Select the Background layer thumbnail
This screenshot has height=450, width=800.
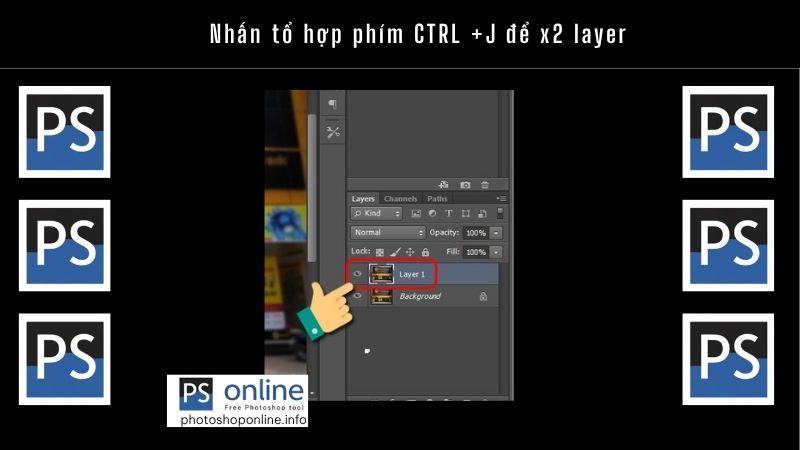381,296
